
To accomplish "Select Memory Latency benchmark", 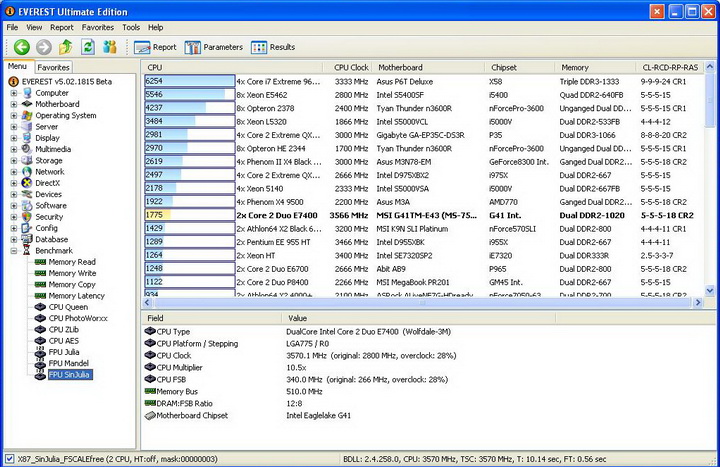I will (x=77, y=296).
